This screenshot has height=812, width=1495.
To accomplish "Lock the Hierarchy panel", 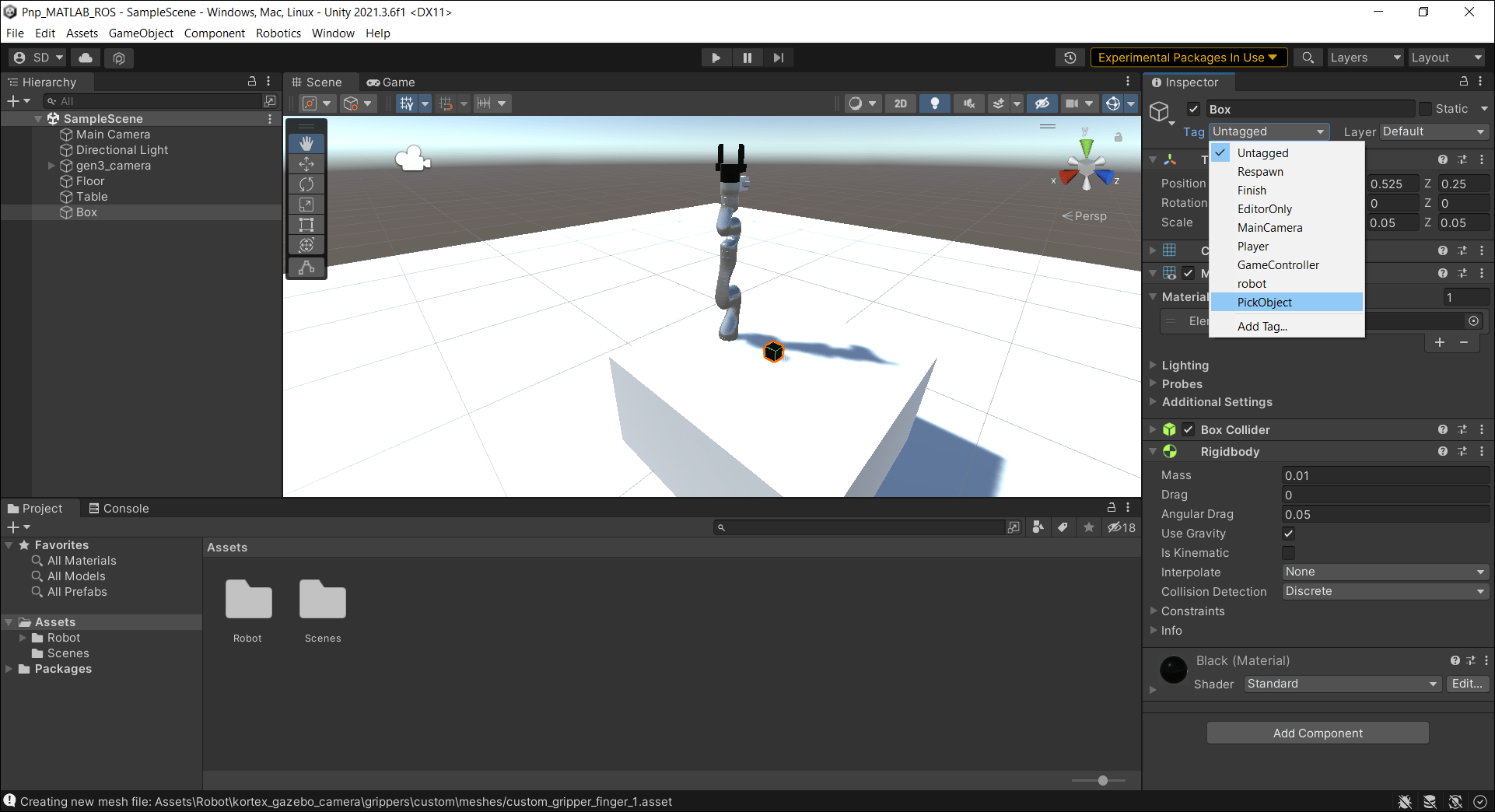I will point(251,82).
